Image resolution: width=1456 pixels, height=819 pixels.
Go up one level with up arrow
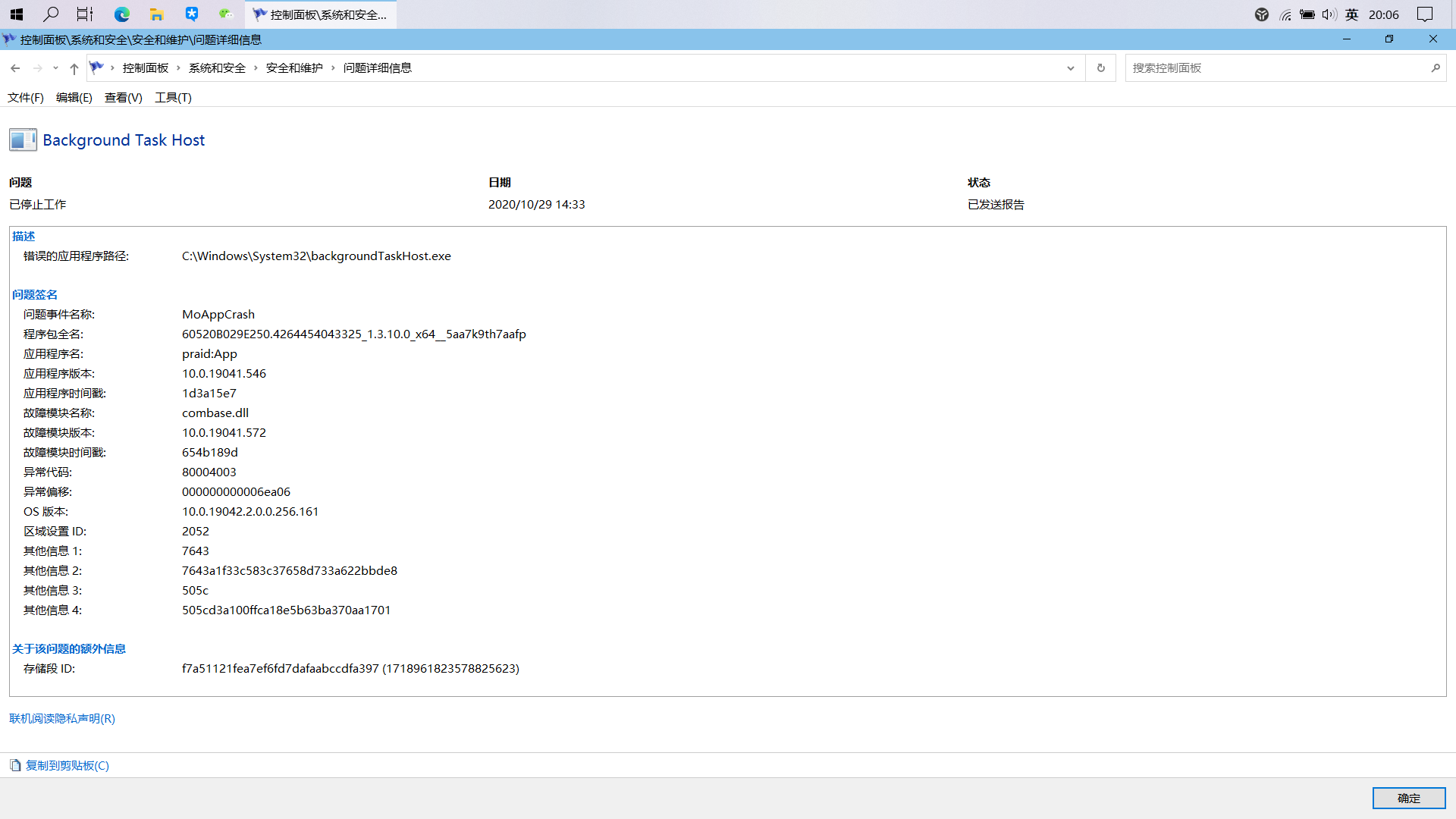[x=74, y=68]
